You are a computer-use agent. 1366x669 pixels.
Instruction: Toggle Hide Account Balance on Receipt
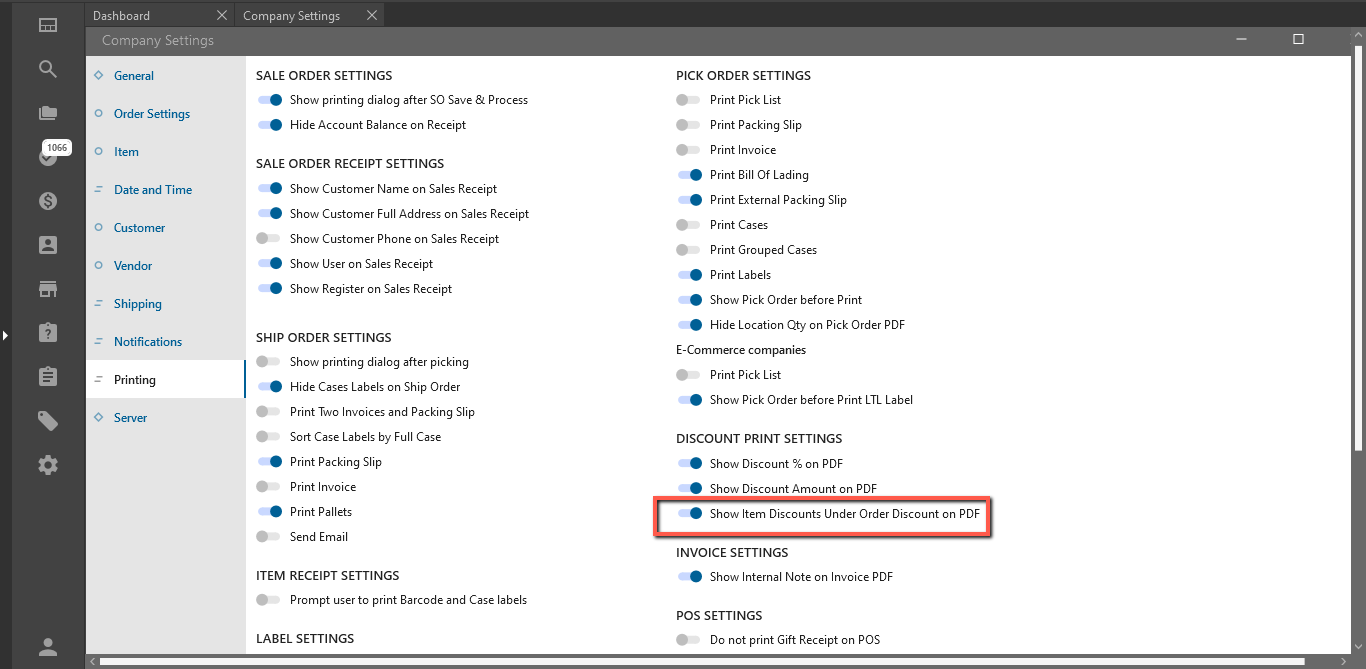point(270,125)
